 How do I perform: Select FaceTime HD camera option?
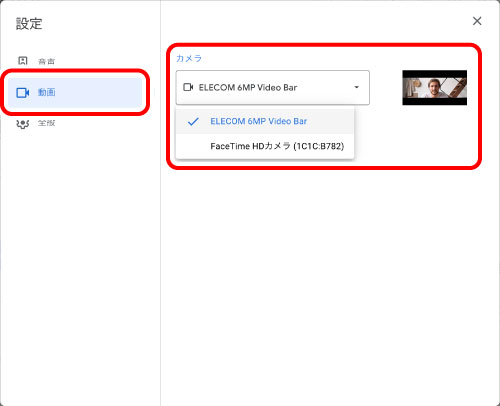coord(265,146)
